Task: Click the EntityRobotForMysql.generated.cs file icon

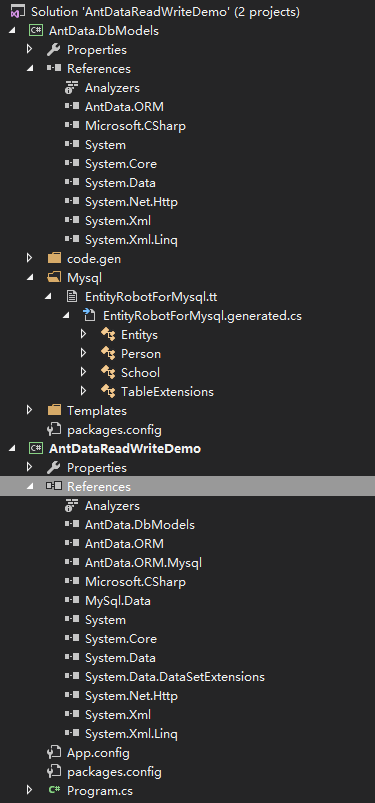Action: point(90,315)
